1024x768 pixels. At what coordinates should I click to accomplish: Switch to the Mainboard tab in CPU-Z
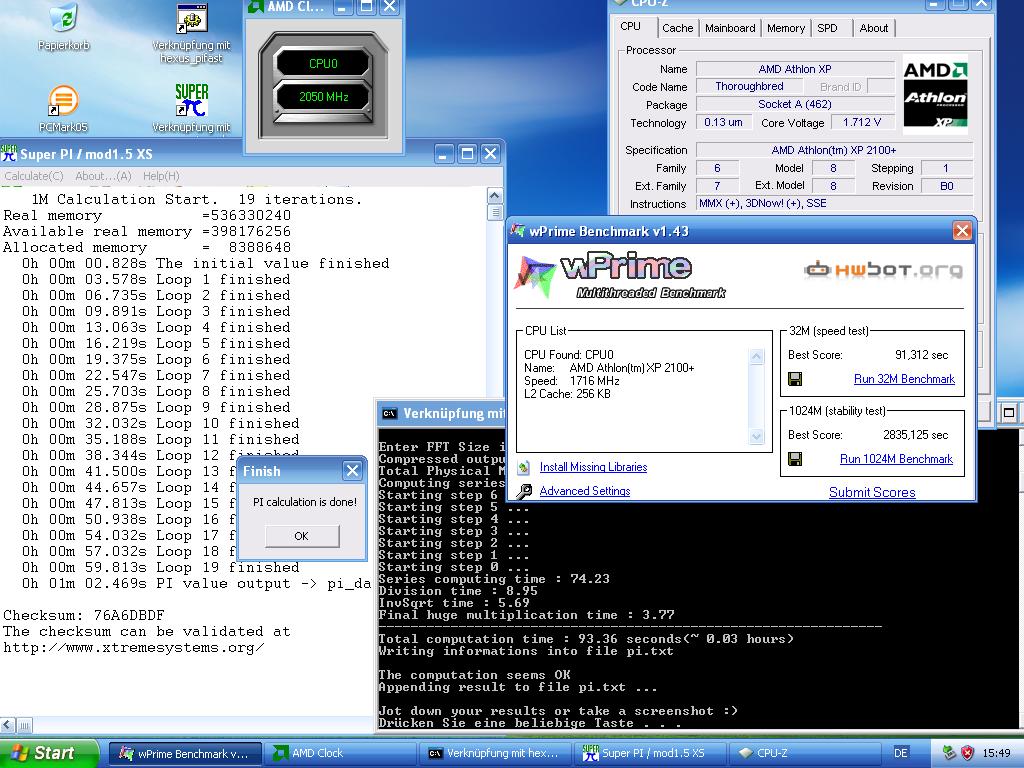[x=729, y=28]
